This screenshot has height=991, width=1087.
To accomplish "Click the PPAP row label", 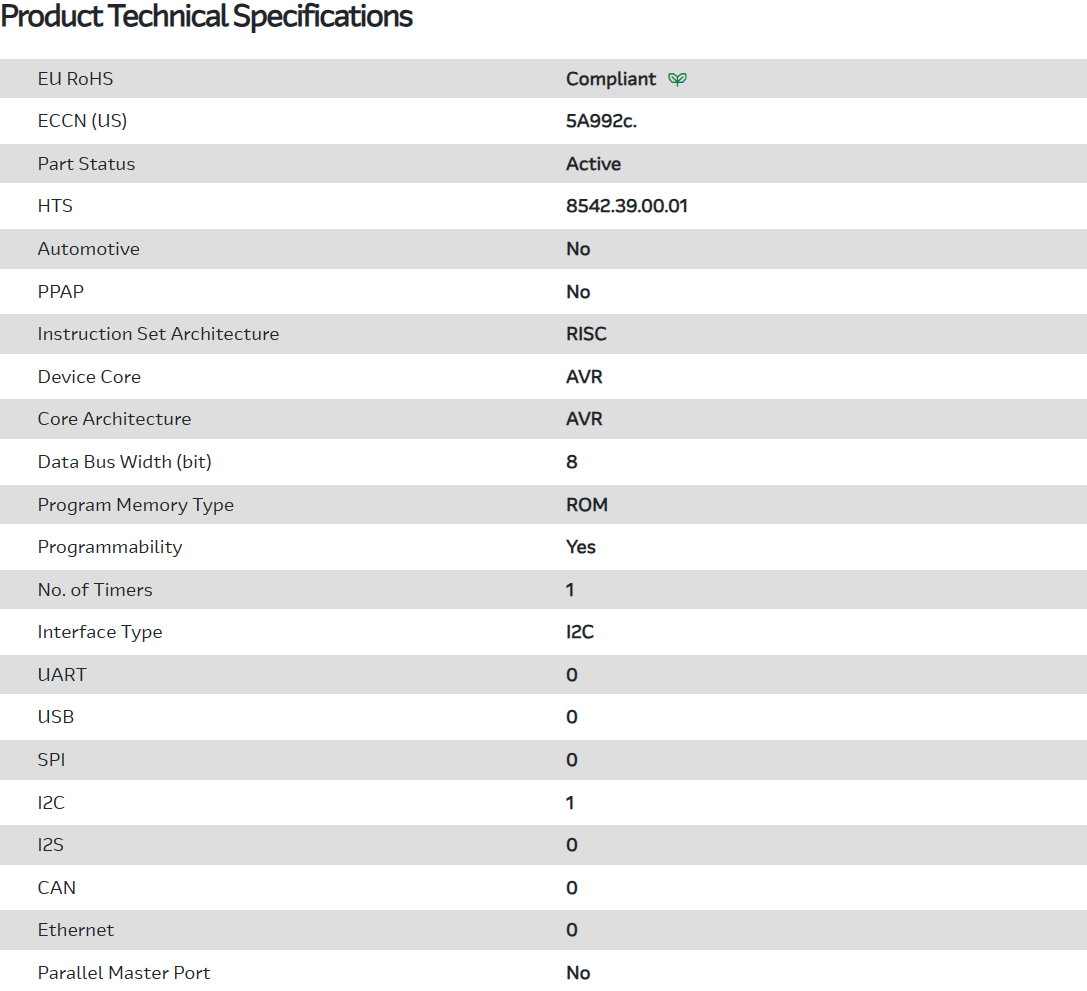I will pos(62,292).
